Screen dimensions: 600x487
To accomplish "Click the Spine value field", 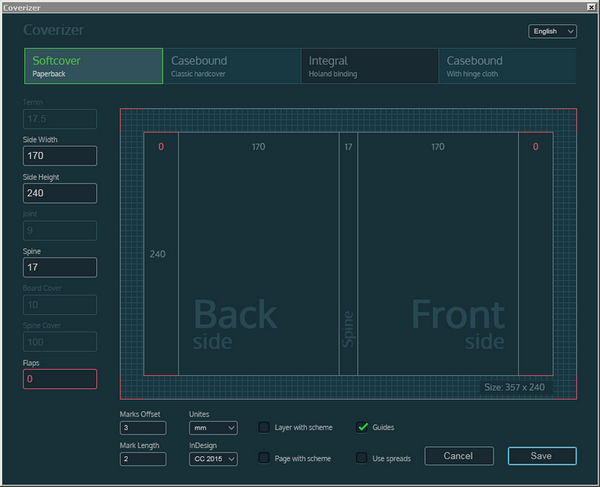I will click(59, 267).
